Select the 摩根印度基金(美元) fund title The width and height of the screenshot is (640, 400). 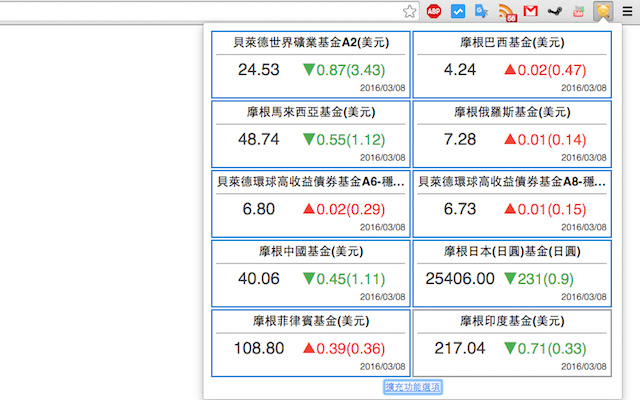coord(512,321)
